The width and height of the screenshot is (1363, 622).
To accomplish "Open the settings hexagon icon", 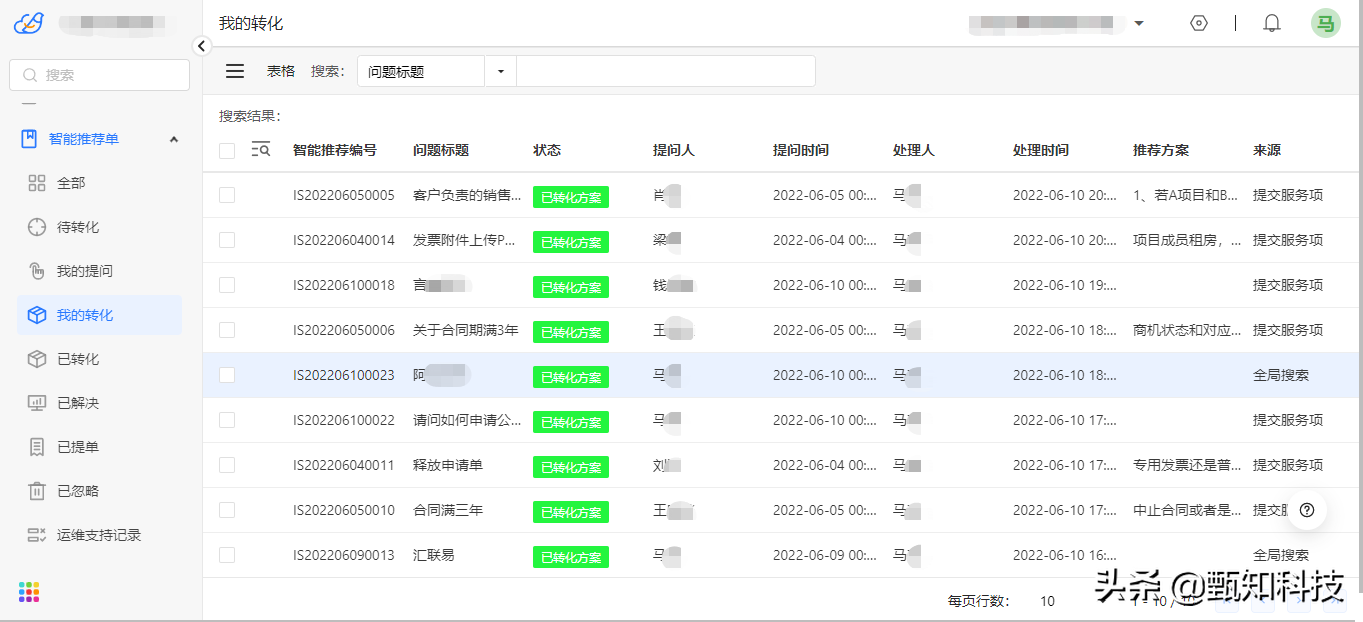I will coord(1199,23).
